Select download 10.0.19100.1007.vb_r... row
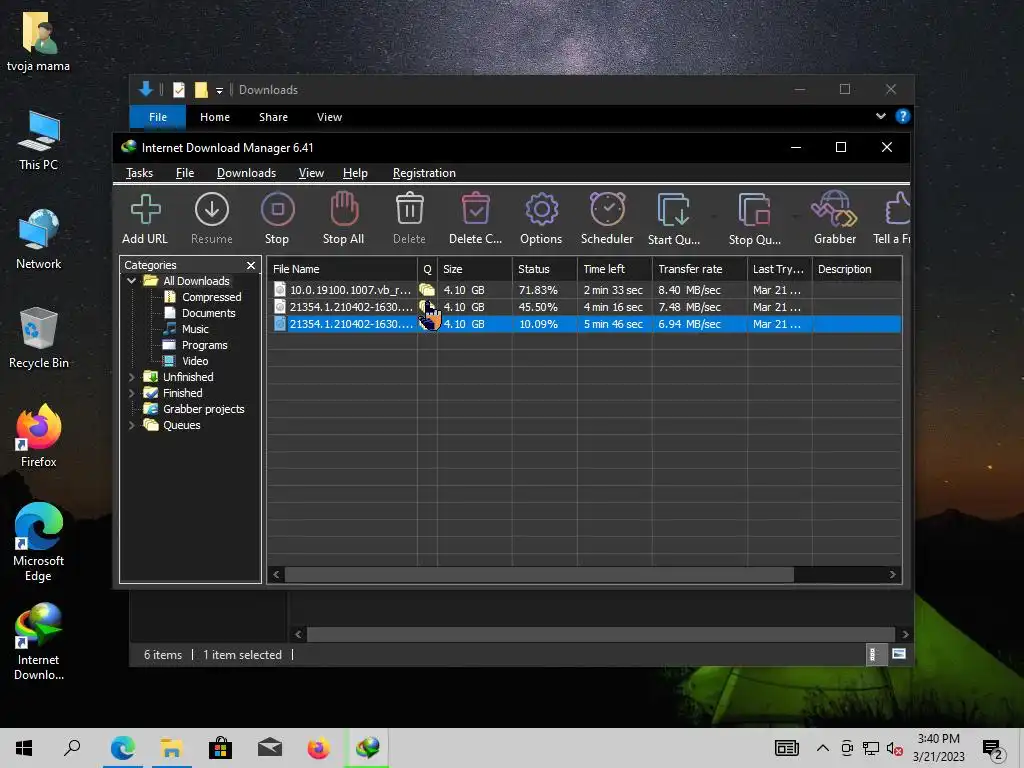1024x768 pixels. click(x=584, y=290)
